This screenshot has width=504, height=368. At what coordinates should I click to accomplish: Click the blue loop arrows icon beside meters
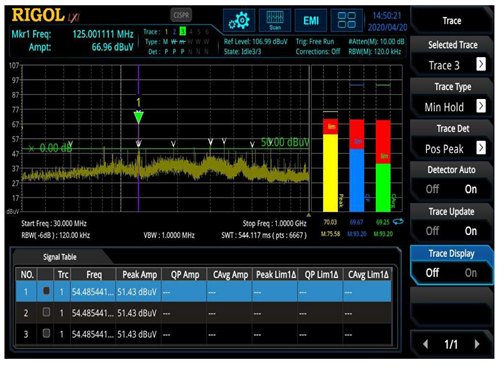coord(398,222)
